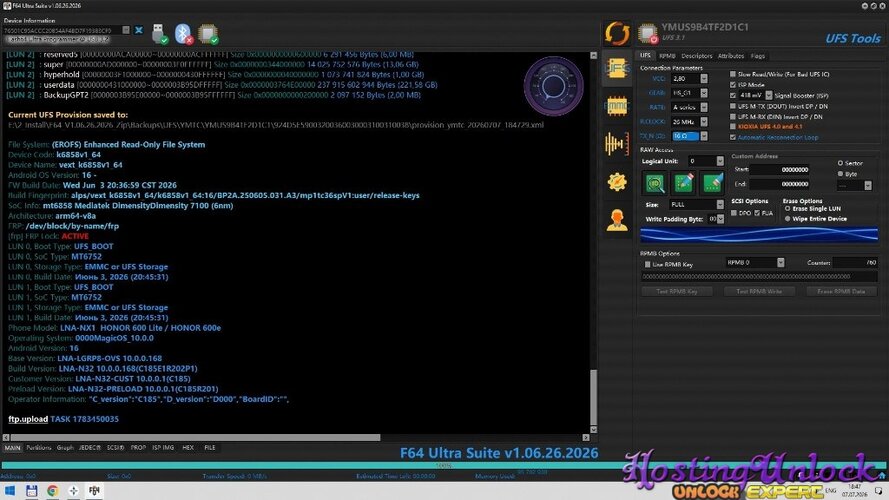
Task: Select the Sector radio button
Action: pos(840,163)
